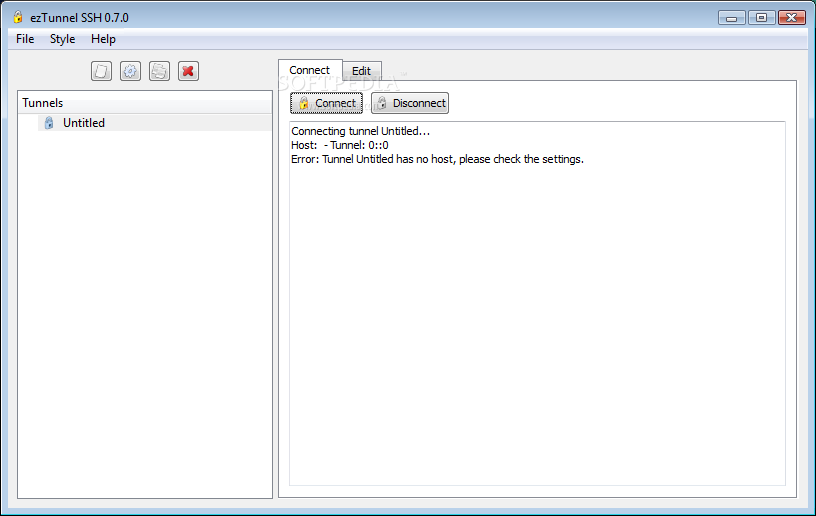Click the 'Connecting tunnel Untitled...' log line
Viewport: 816px width, 516px height.
pyautogui.click(x=360, y=131)
